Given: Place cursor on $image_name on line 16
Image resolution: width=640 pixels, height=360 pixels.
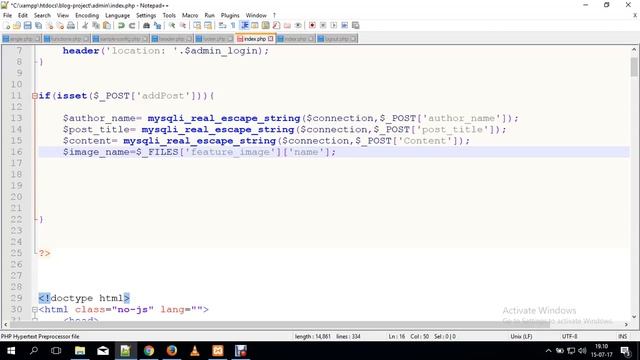Looking at the screenshot, I should (99, 152).
